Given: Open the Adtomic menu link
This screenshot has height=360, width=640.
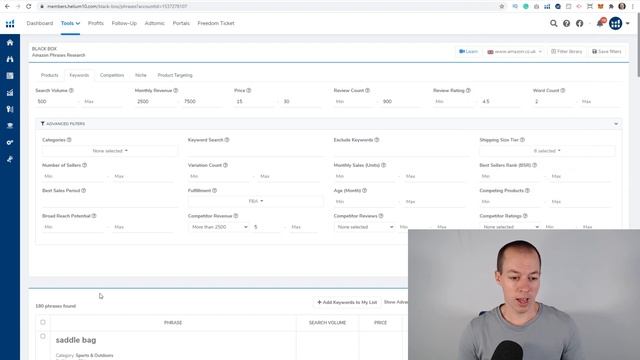Looking at the screenshot, I should pyautogui.click(x=154, y=23).
